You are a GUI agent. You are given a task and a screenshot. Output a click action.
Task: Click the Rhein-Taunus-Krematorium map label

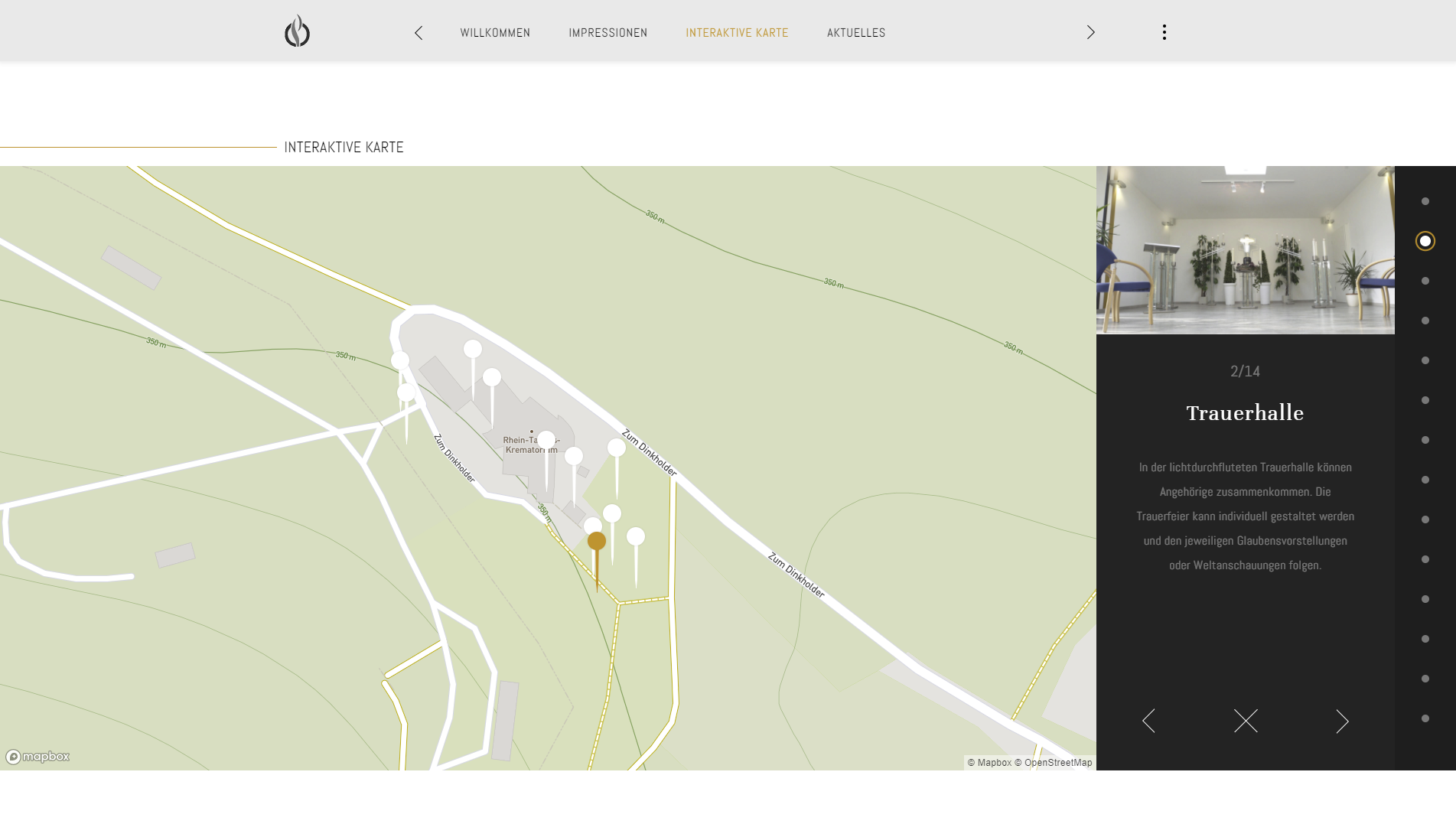(x=531, y=445)
